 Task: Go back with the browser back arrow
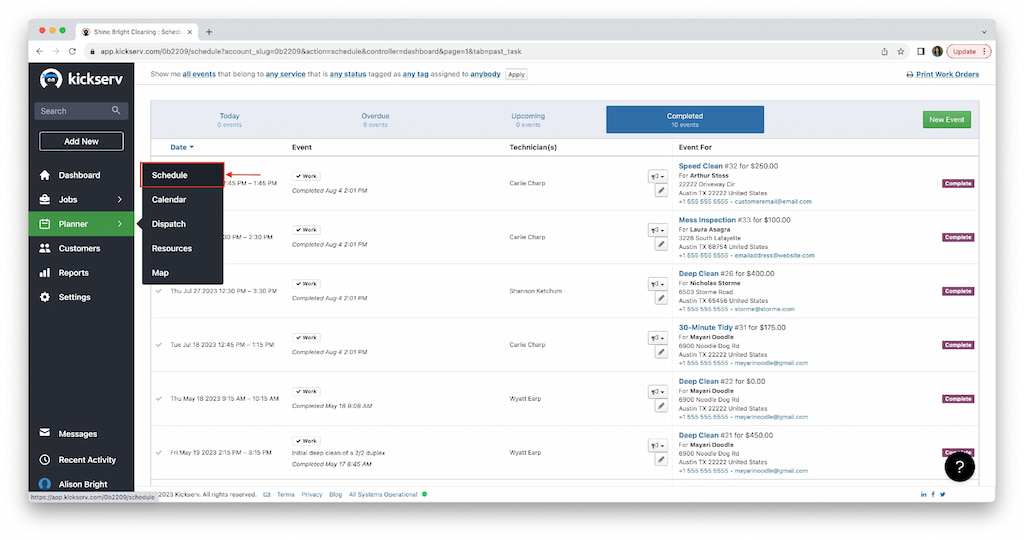[40, 51]
